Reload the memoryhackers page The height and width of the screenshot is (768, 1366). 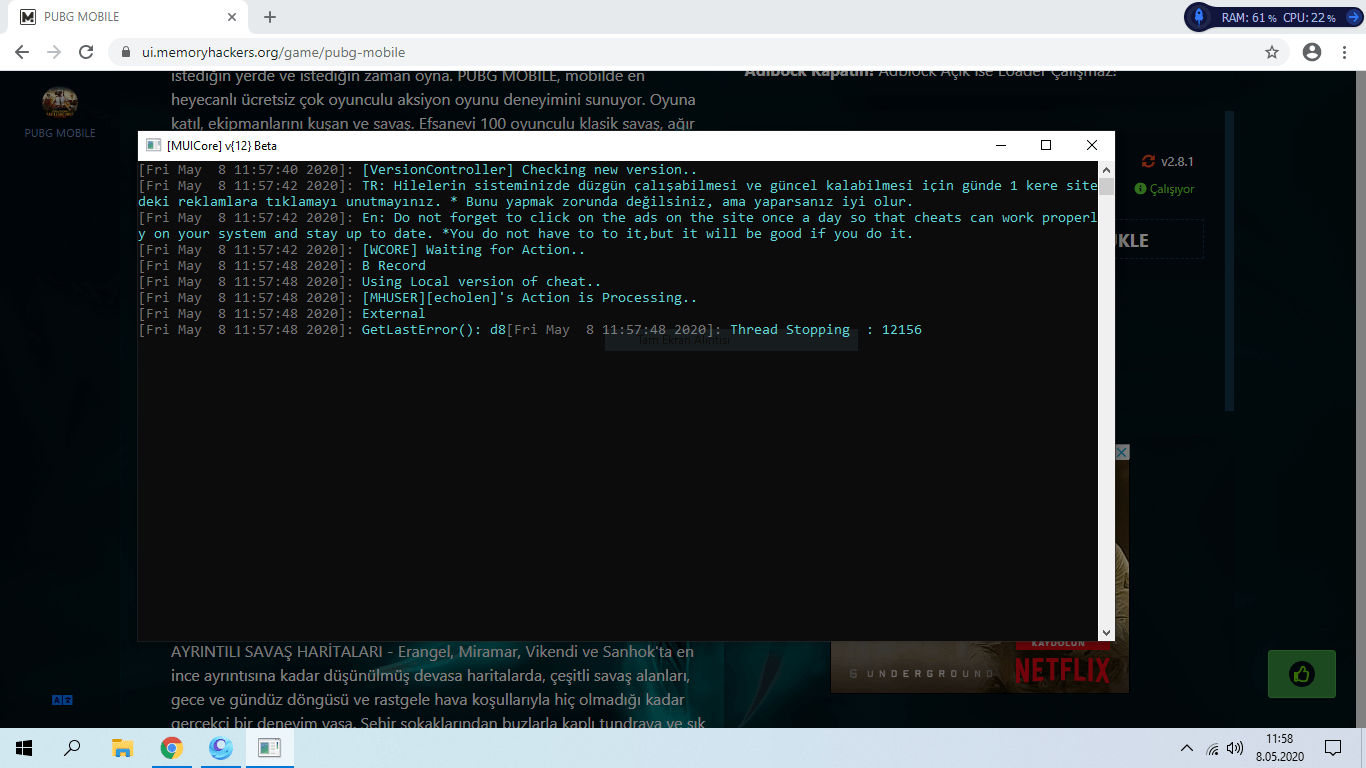(86, 52)
